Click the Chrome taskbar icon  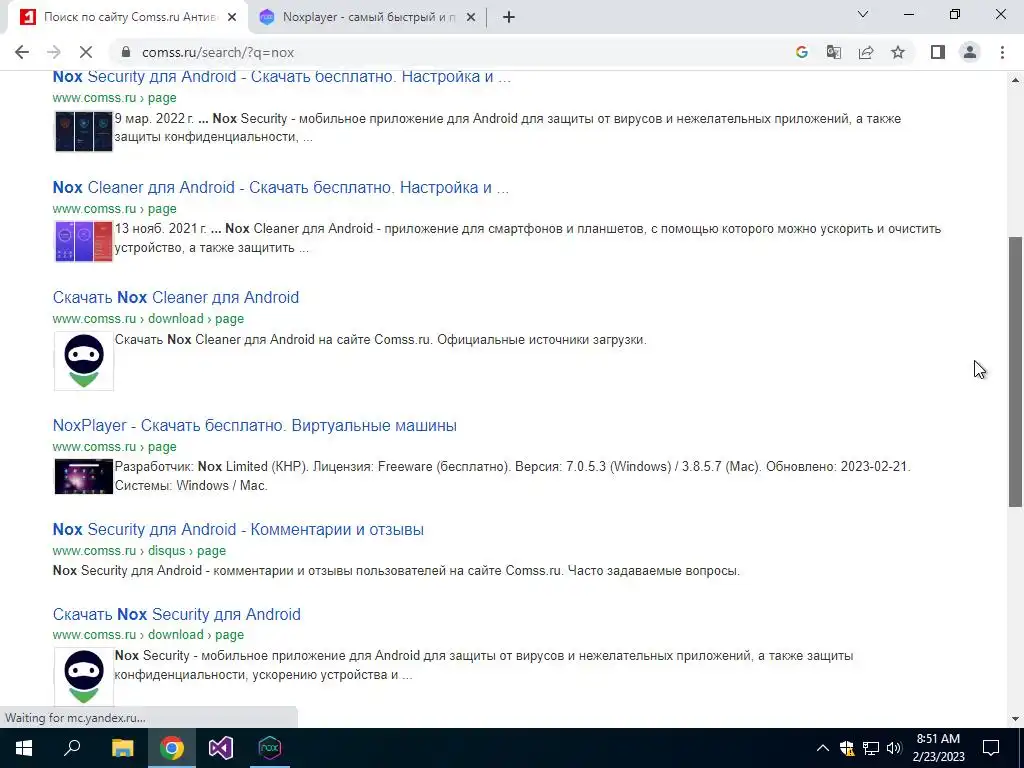point(172,748)
